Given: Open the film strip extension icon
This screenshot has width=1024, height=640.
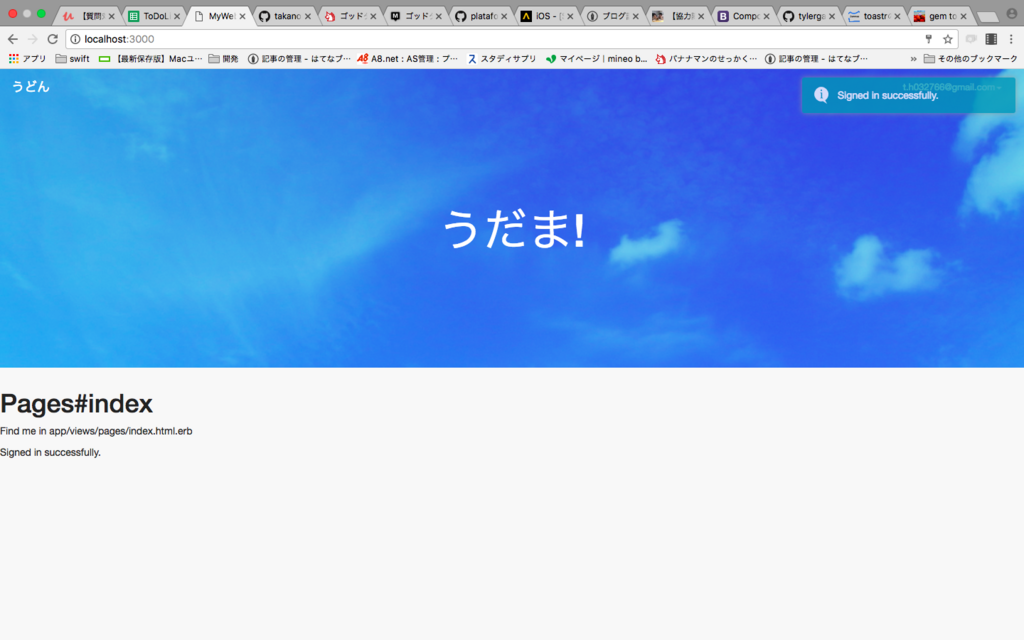Looking at the screenshot, I should point(991,39).
